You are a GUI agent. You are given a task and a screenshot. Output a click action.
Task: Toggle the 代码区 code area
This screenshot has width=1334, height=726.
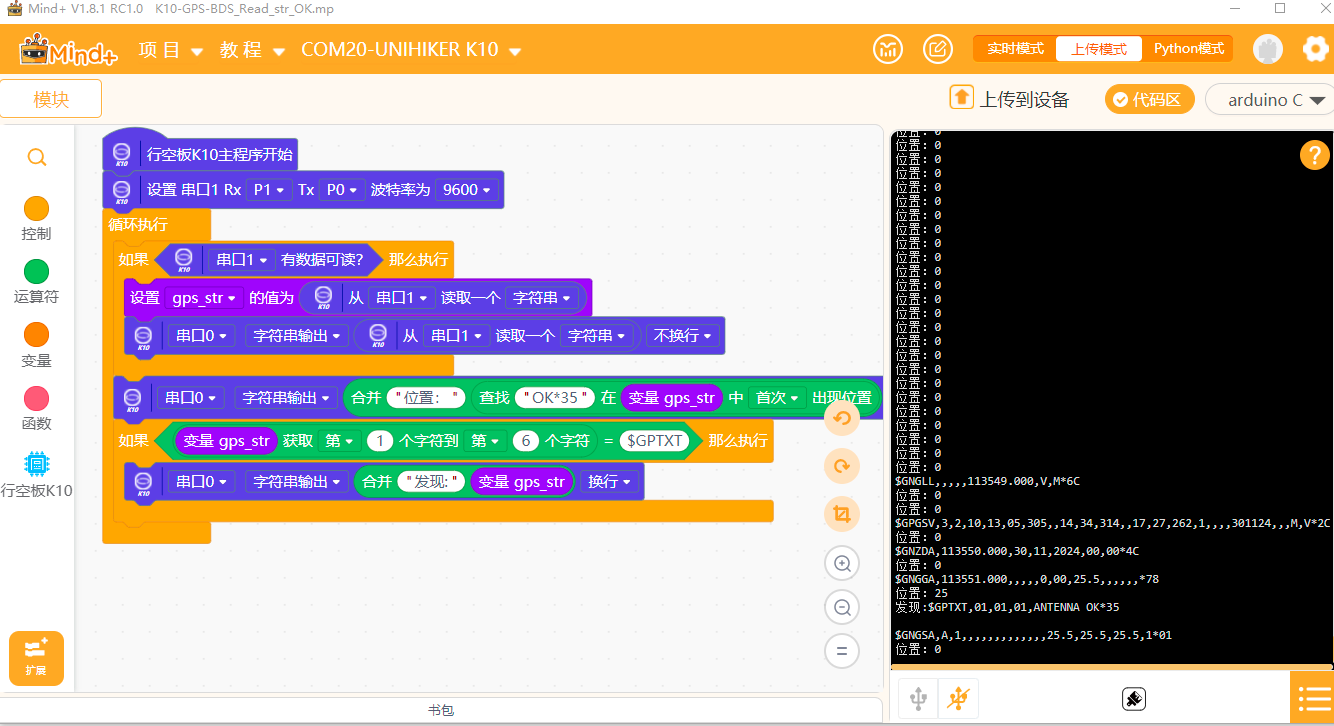[1148, 100]
